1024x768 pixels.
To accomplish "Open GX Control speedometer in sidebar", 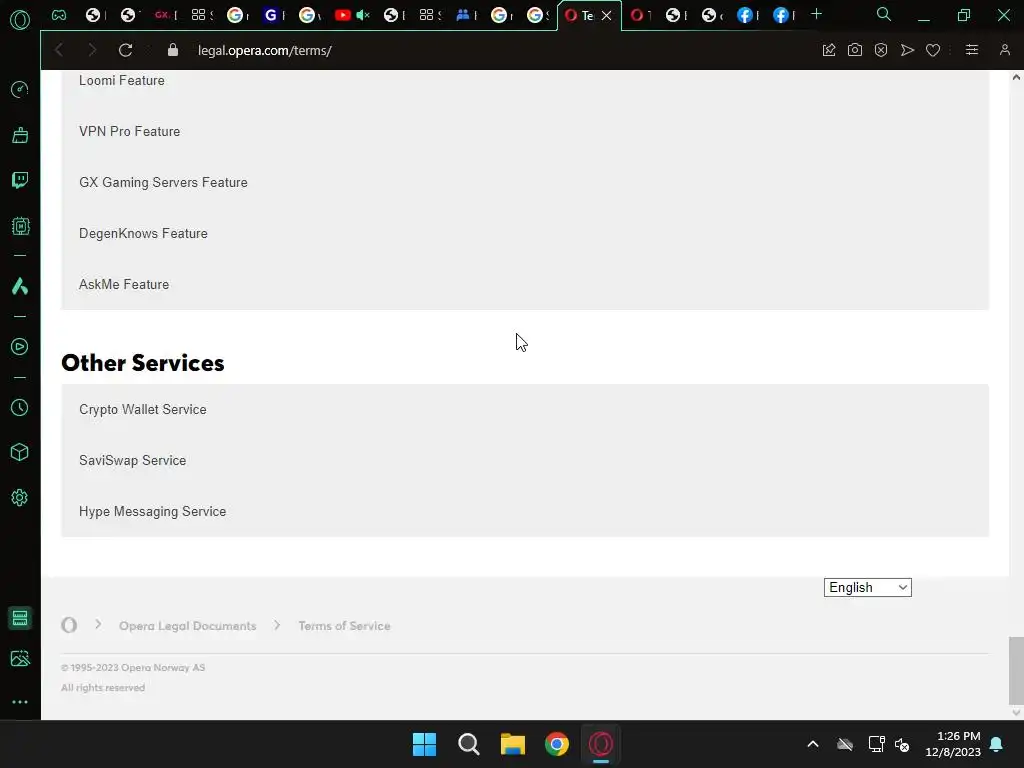I will (20, 89).
